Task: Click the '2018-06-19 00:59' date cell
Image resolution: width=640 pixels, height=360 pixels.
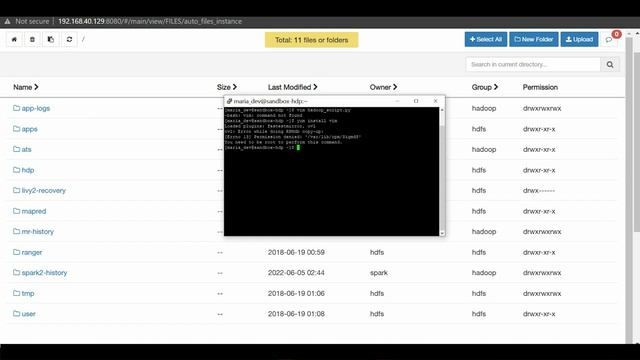Action: point(296,252)
